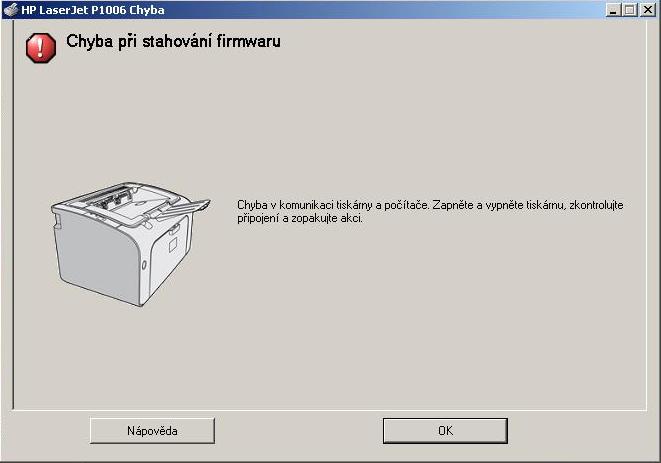Click the message line starting Chyba v komunikaci

click(x=430, y=205)
